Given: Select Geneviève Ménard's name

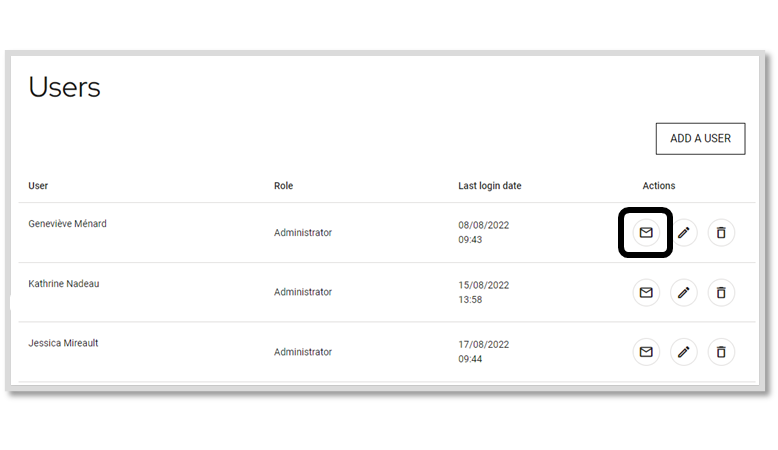Looking at the screenshot, I should point(67,224).
